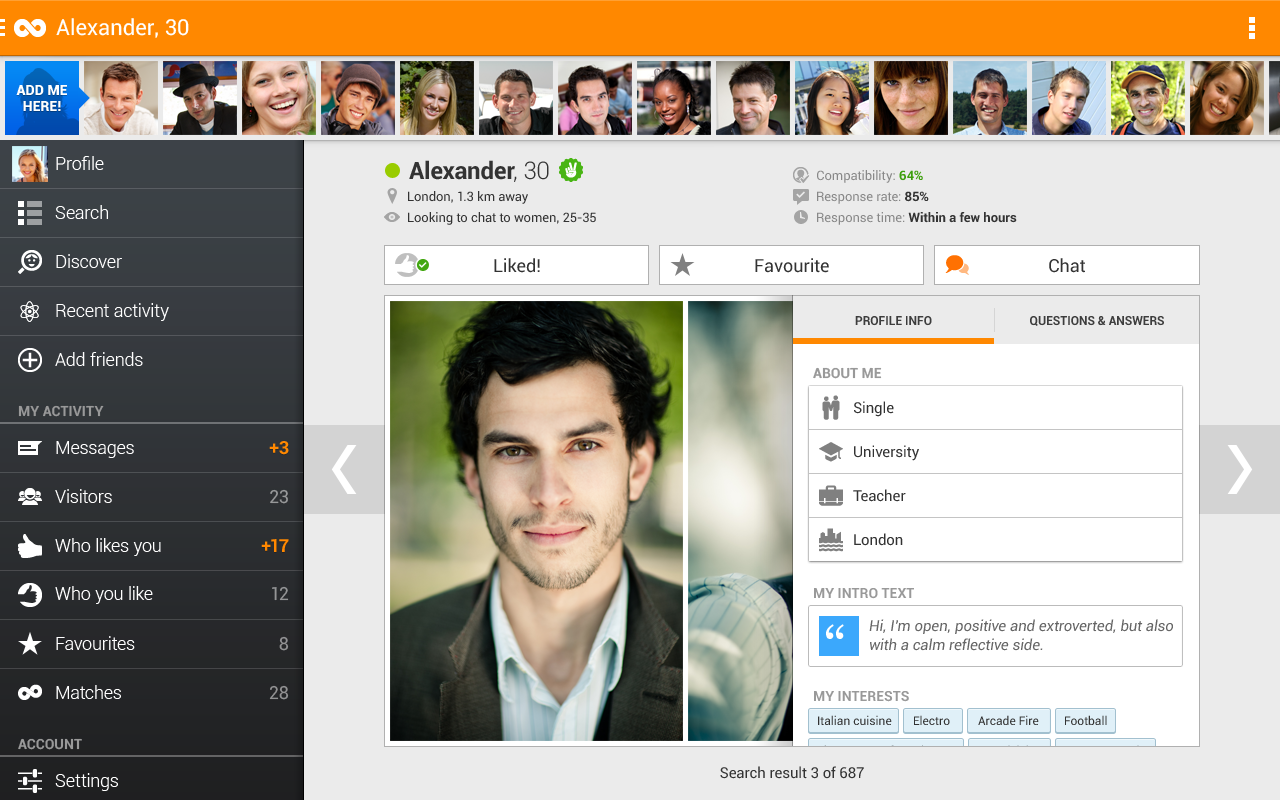
Task: Go to next profile with right arrow
Action: (x=1239, y=469)
